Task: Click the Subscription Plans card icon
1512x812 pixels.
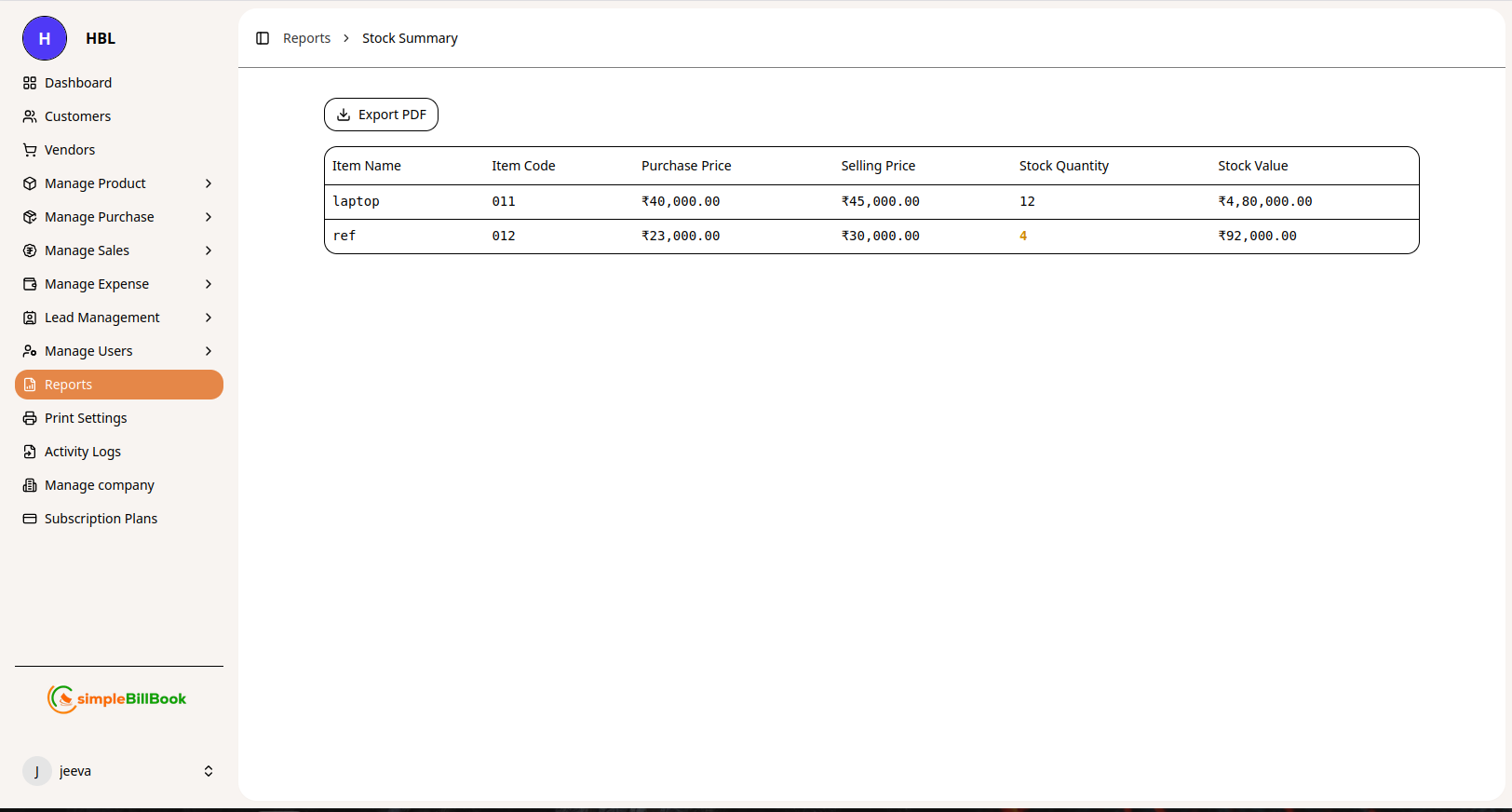Action: pos(30,519)
